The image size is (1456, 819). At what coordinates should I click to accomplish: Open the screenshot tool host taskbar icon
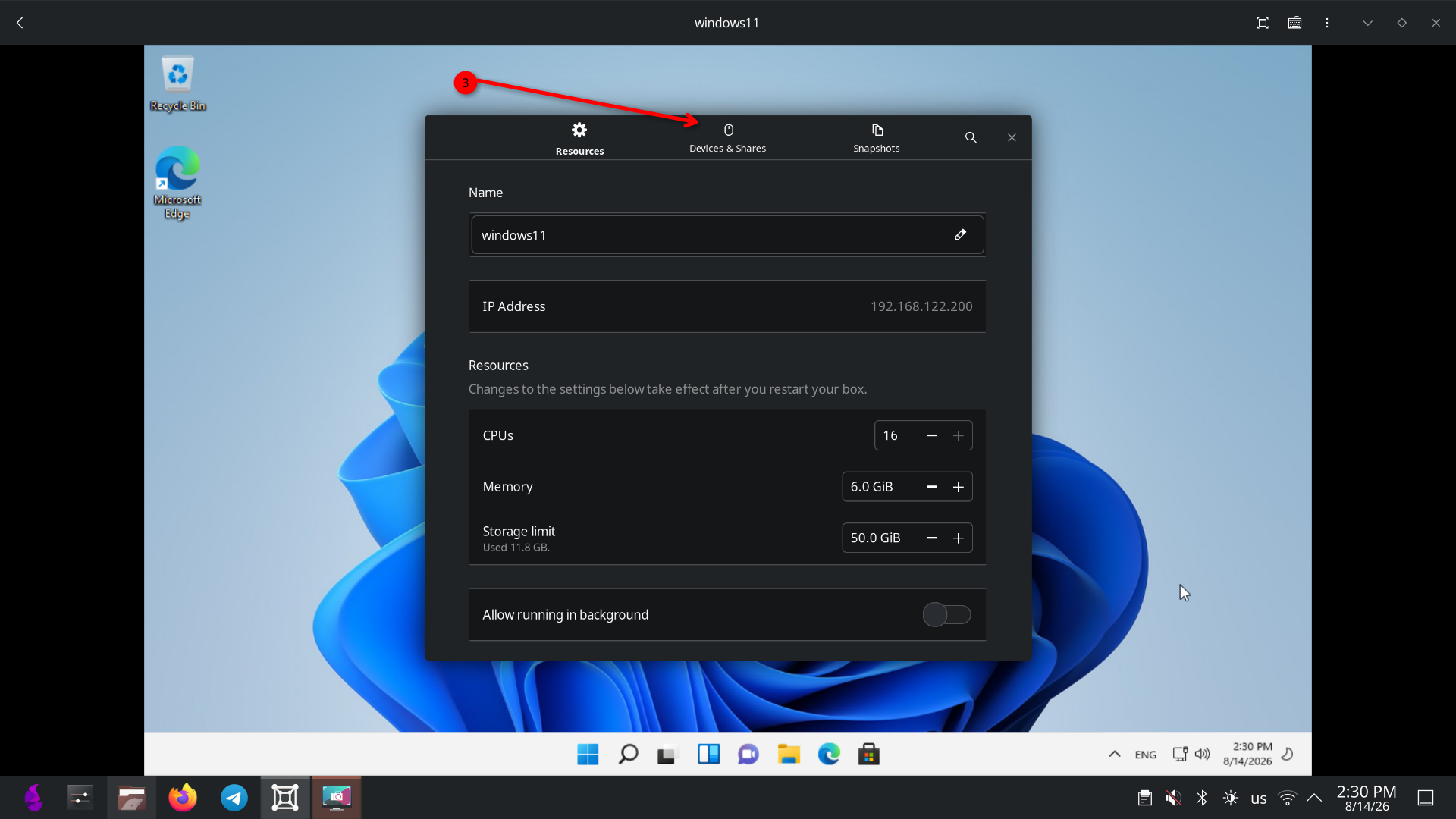336,798
